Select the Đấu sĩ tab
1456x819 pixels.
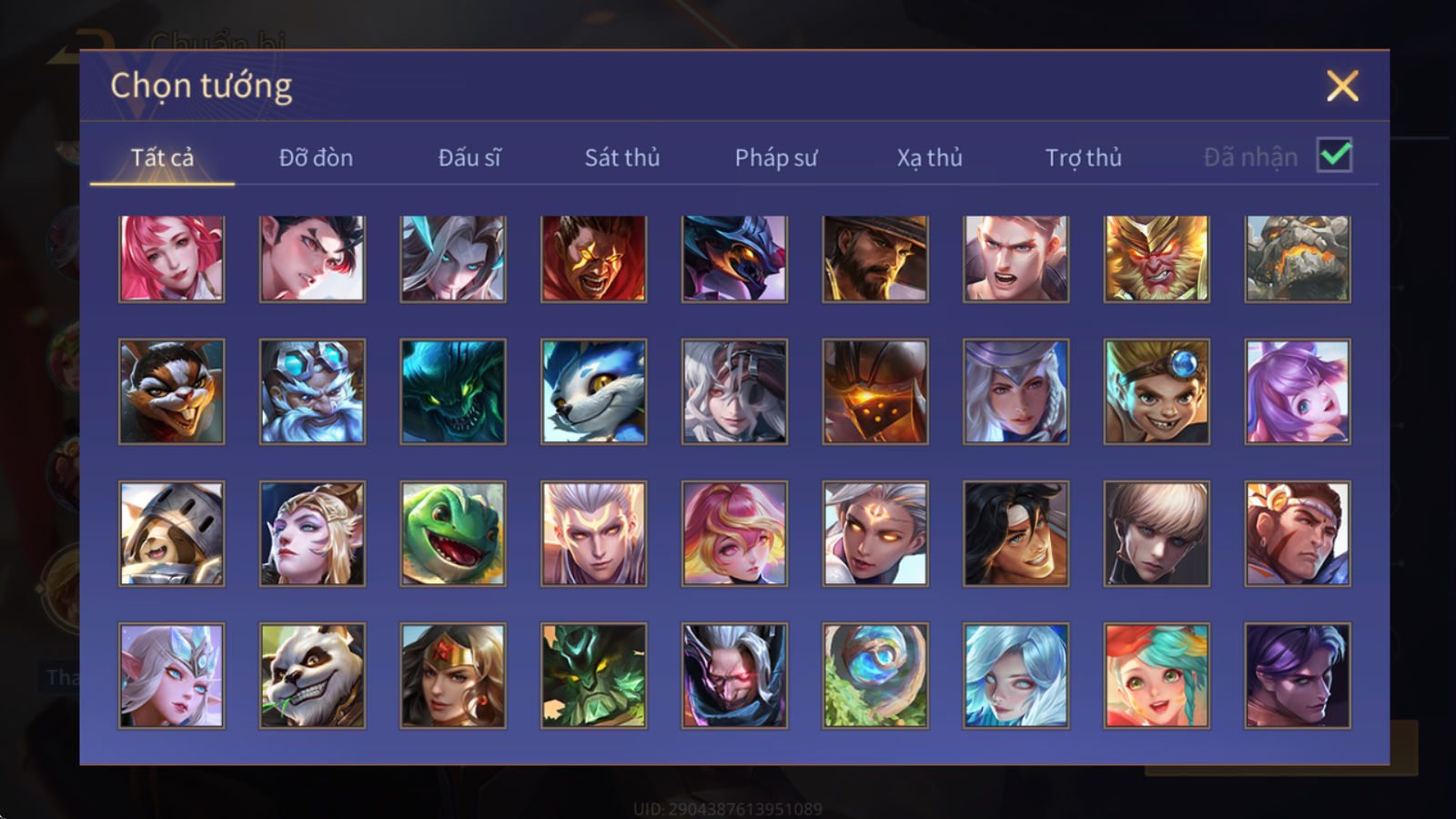(470, 157)
